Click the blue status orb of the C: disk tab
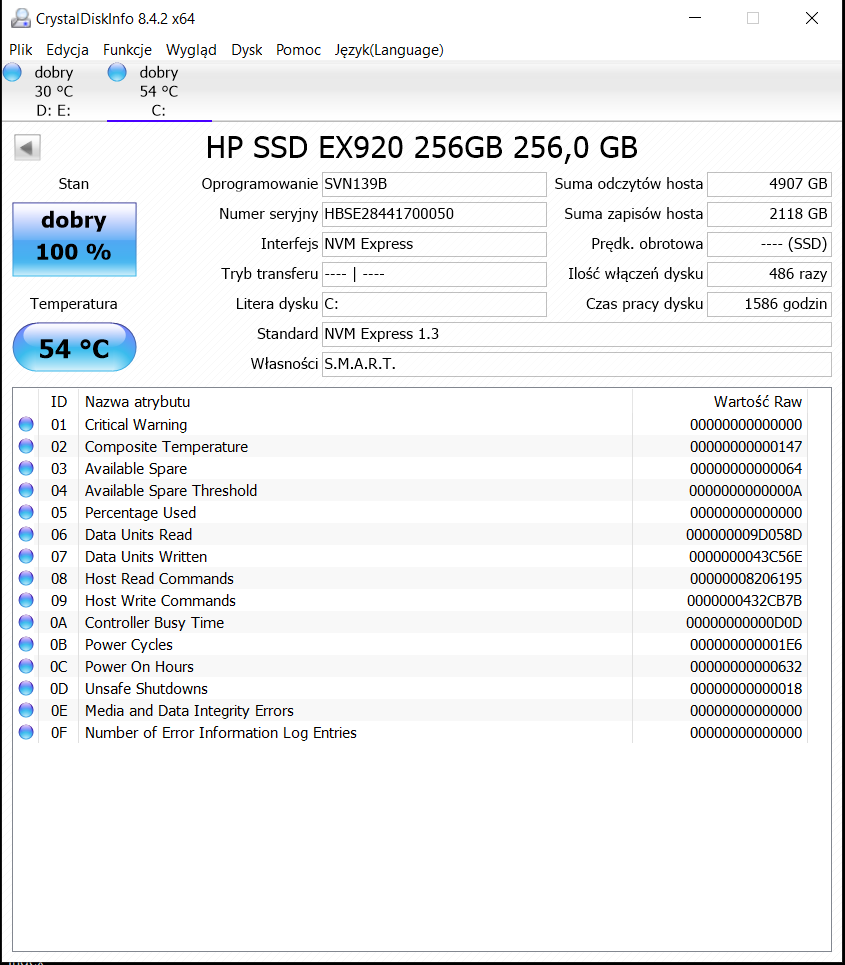The image size is (845, 965). click(x=117, y=73)
